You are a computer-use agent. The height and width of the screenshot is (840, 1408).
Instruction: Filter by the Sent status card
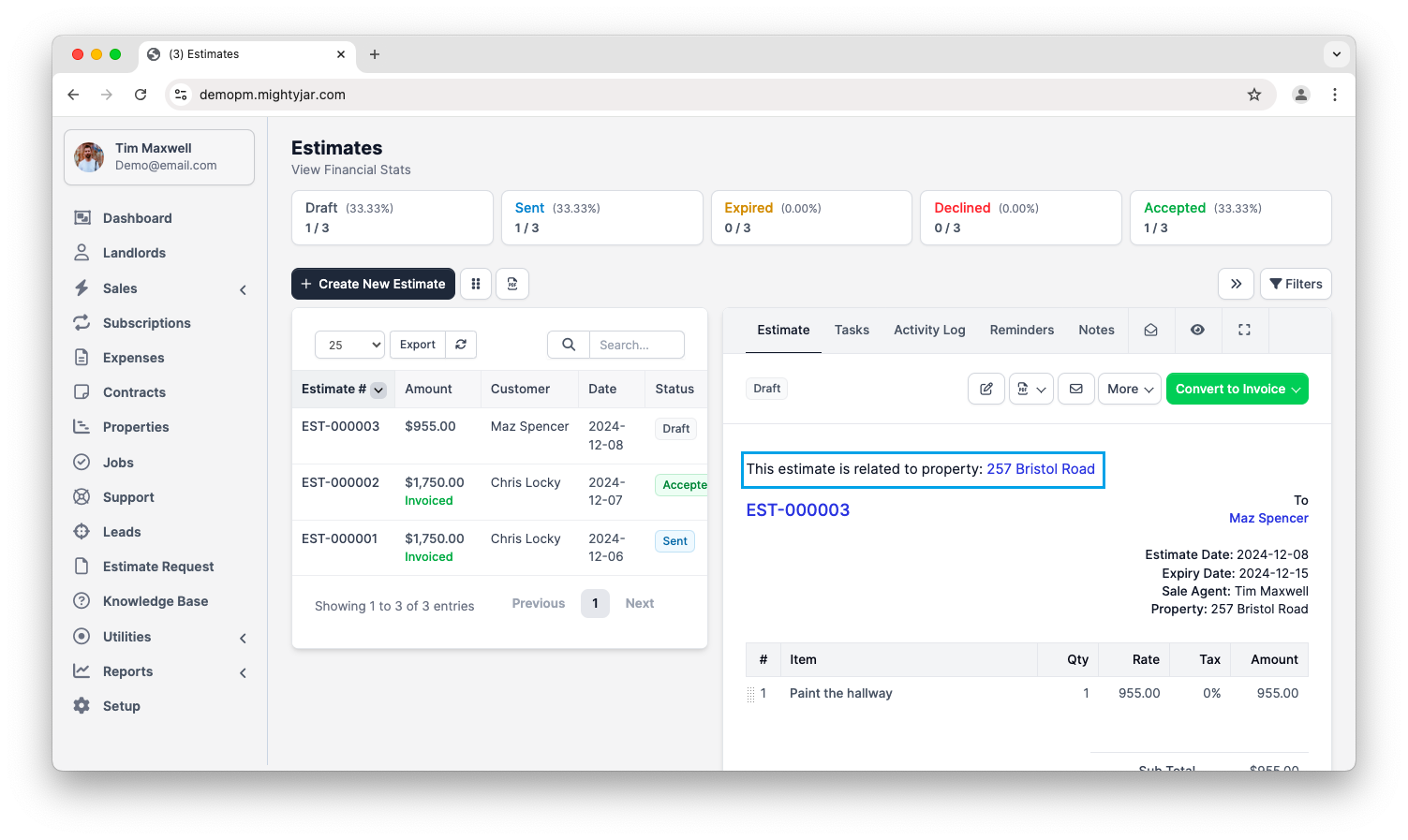pos(602,218)
